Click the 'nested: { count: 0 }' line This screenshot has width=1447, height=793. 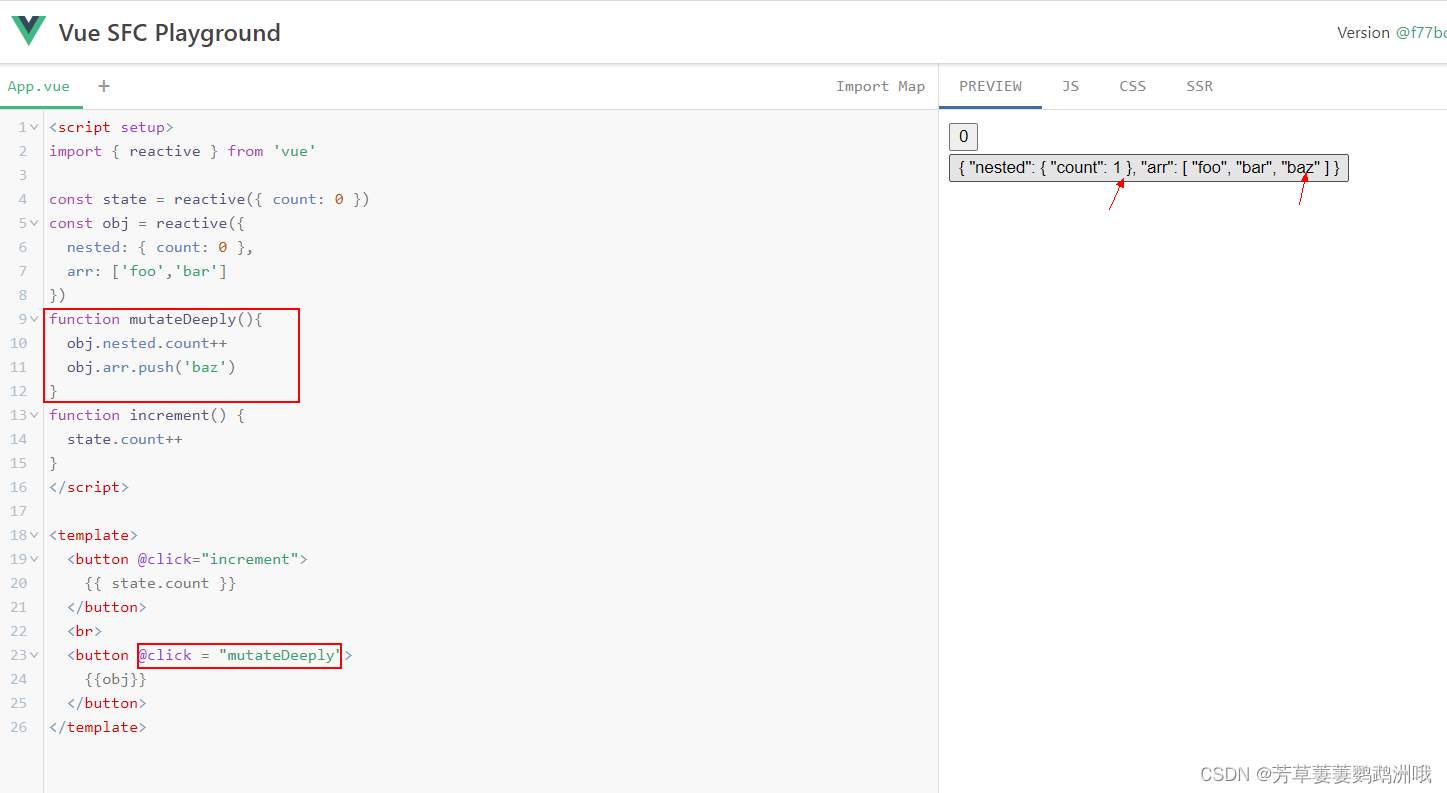point(160,247)
